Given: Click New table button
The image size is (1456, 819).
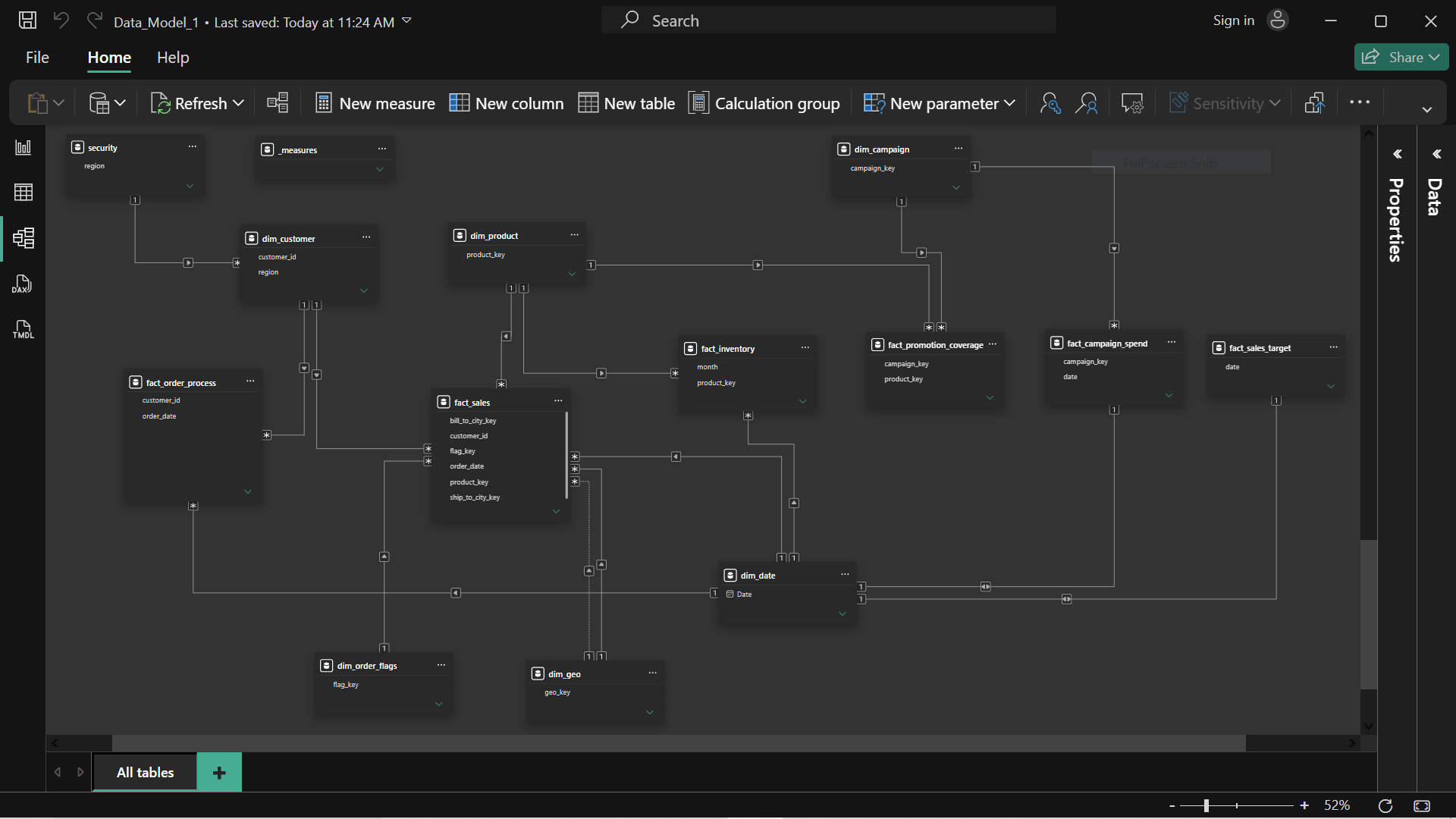Looking at the screenshot, I should click(x=626, y=103).
